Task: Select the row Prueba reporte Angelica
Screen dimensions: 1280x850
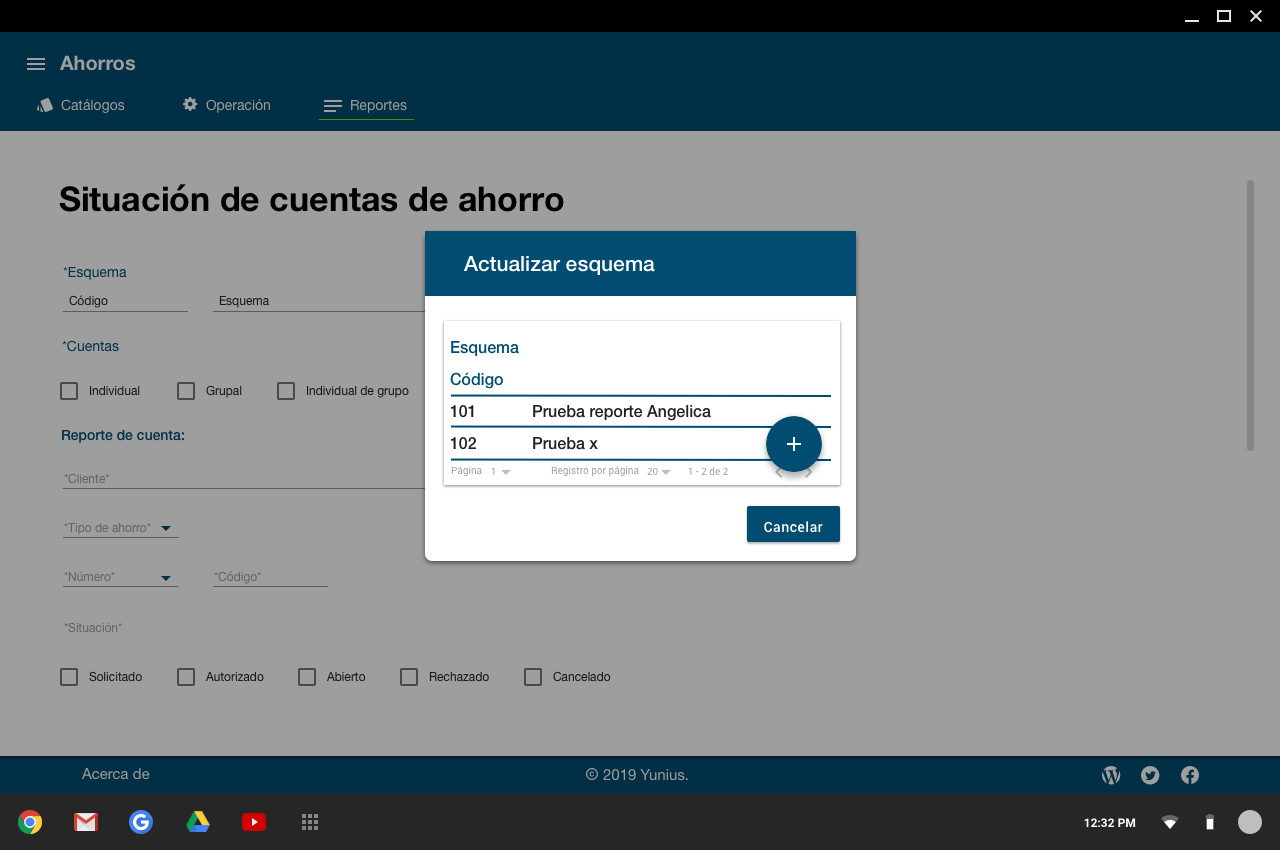Action: point(620,412)
